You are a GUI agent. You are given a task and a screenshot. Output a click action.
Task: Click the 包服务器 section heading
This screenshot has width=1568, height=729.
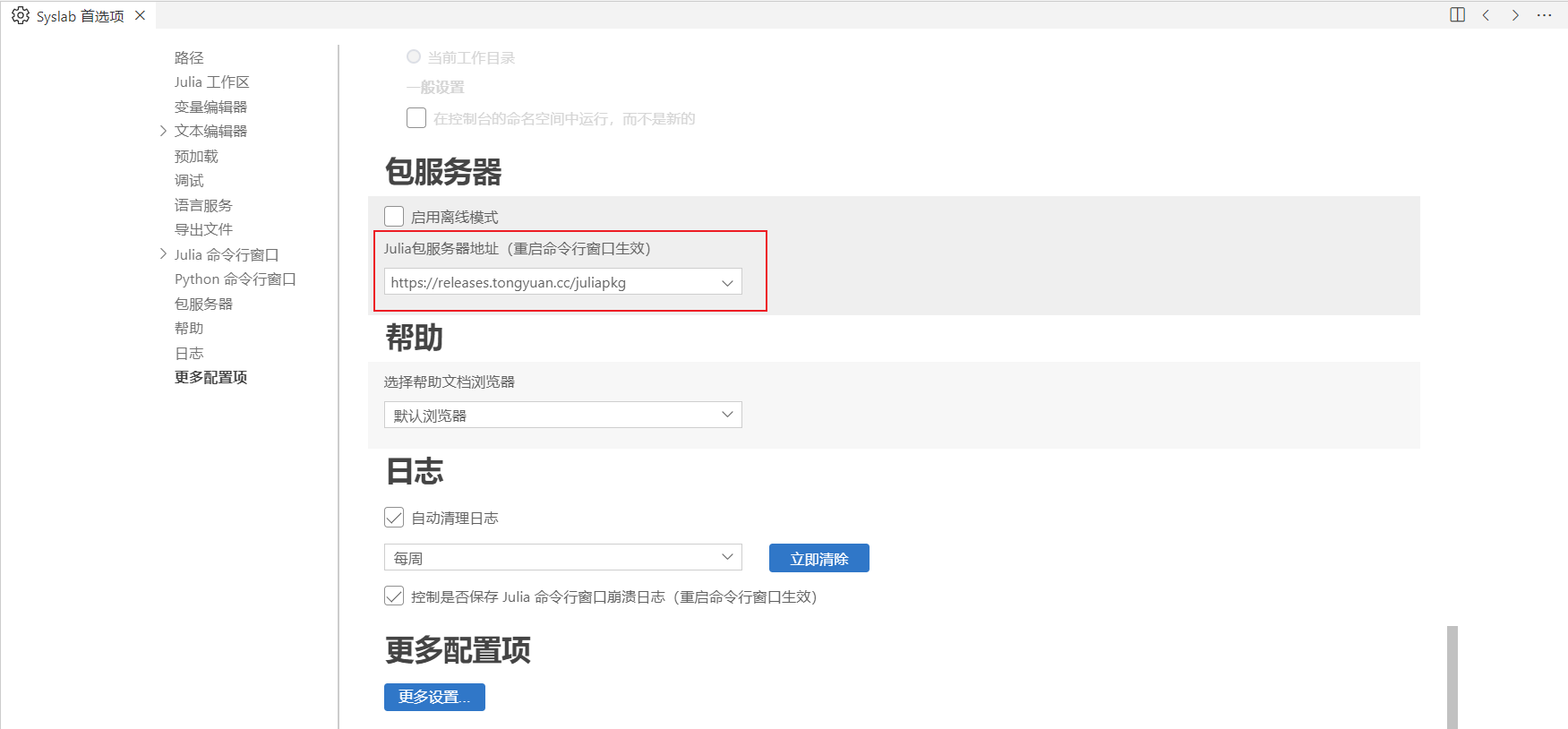pyautogui.click(x=443, y=171)
